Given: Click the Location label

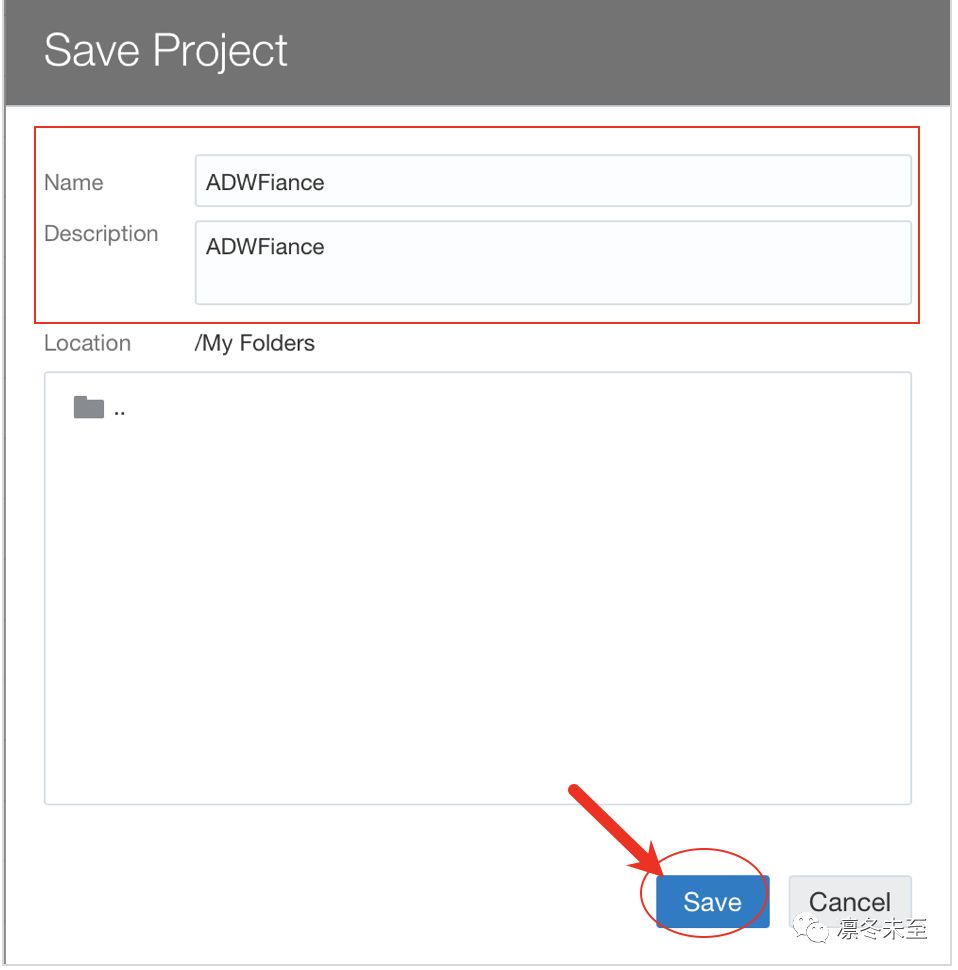Looking at the screenshot, I should click(87, 343).
